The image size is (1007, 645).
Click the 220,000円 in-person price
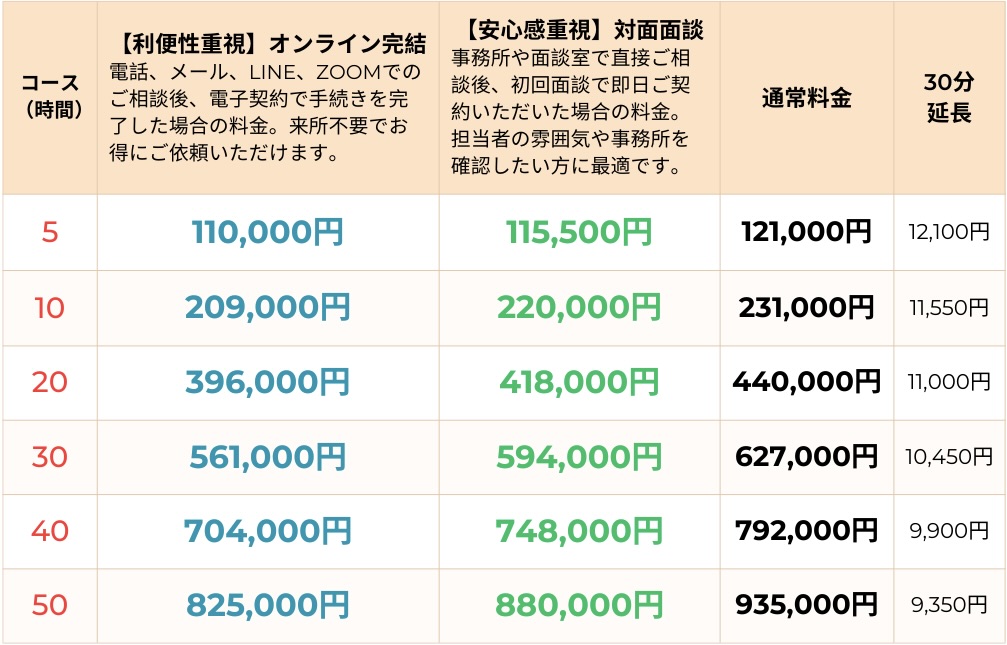pos(579,308)
